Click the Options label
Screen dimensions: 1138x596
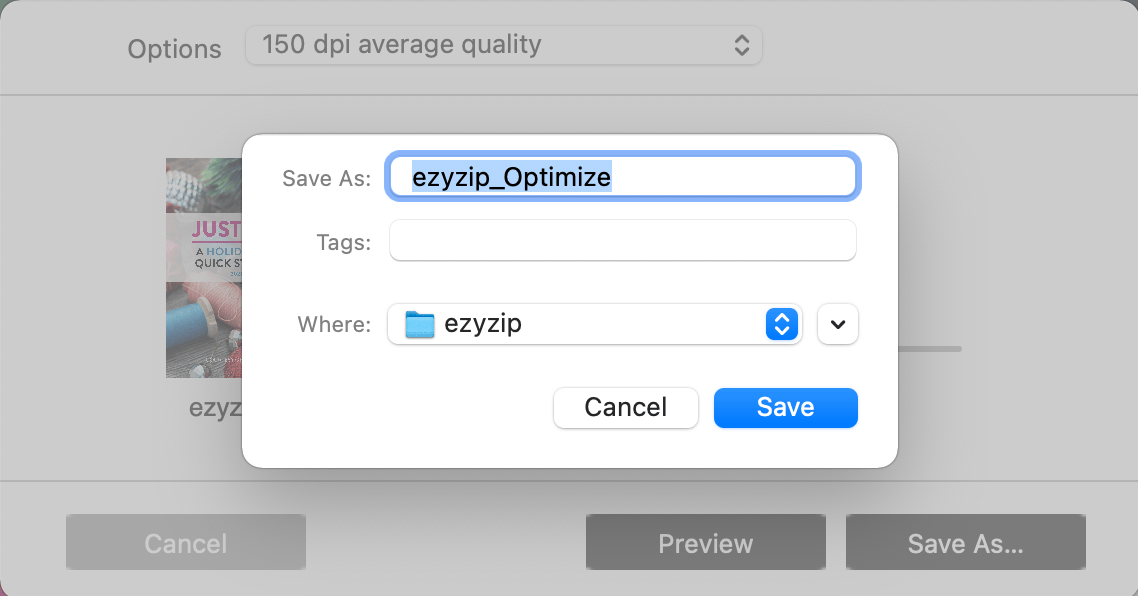pyautogui.click(x=173, y=48)
